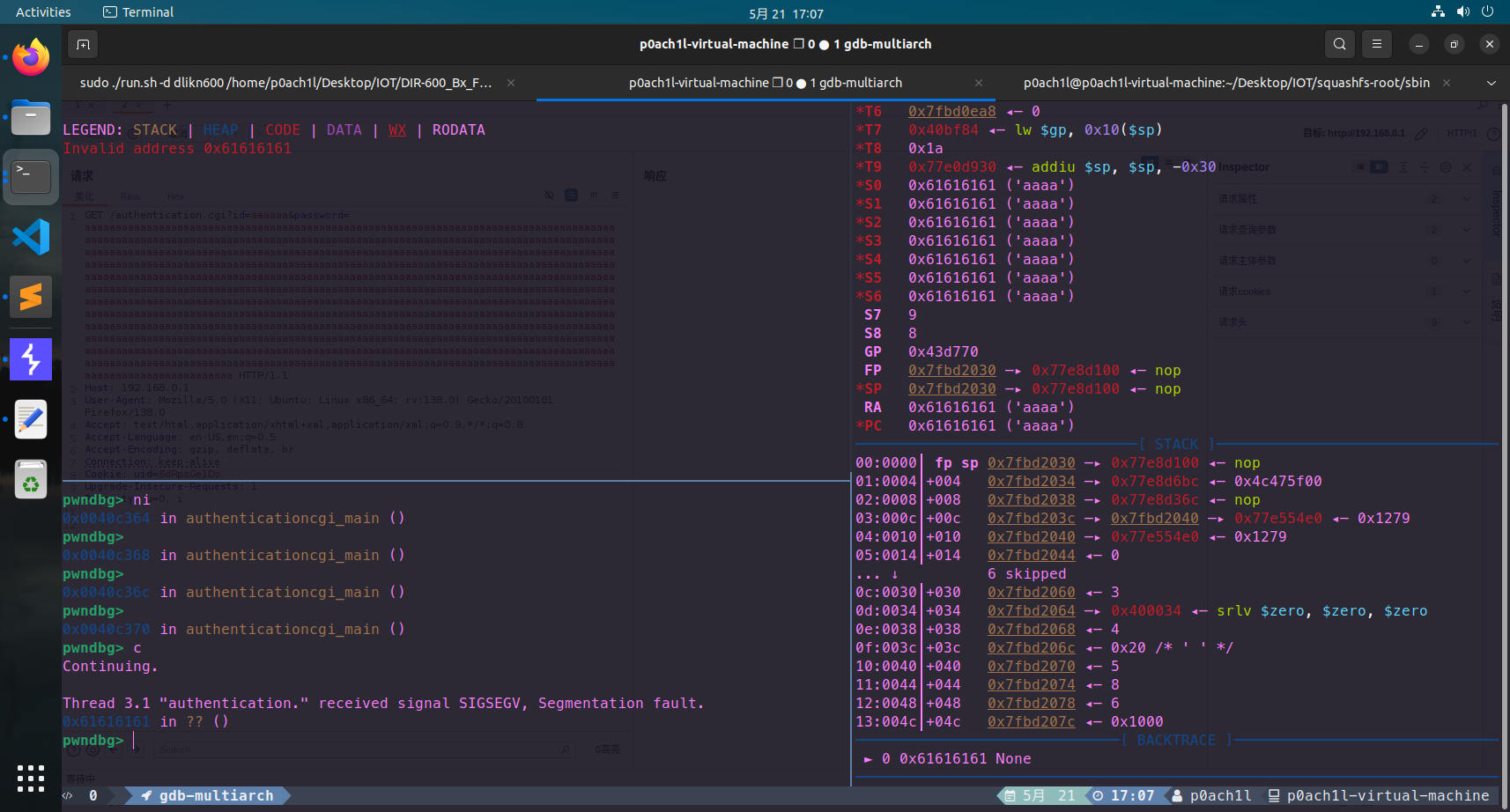Select the Terminal icon in the dock
This screenshot has width=1510, height=812.
(x=31, y=177)
